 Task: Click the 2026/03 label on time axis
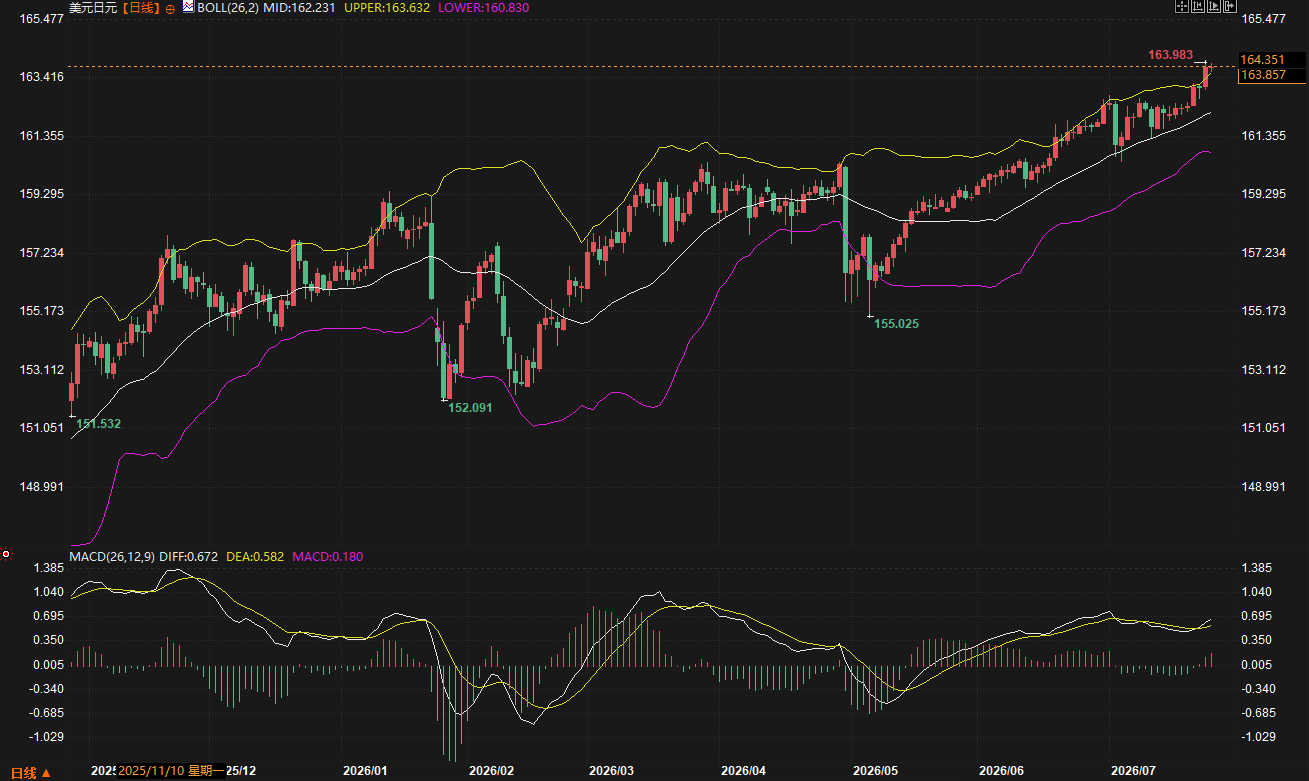pyautogui.click(x=611, y=771)
